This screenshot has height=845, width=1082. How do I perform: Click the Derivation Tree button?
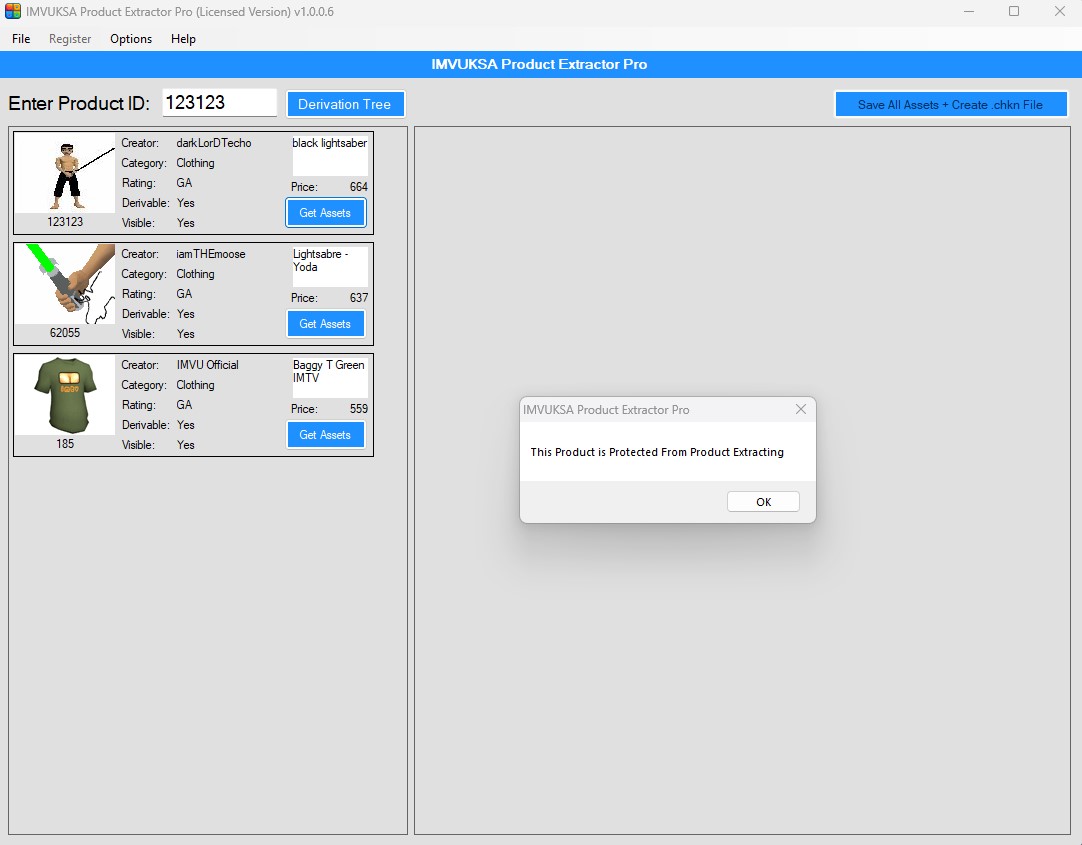pos(345,104)
